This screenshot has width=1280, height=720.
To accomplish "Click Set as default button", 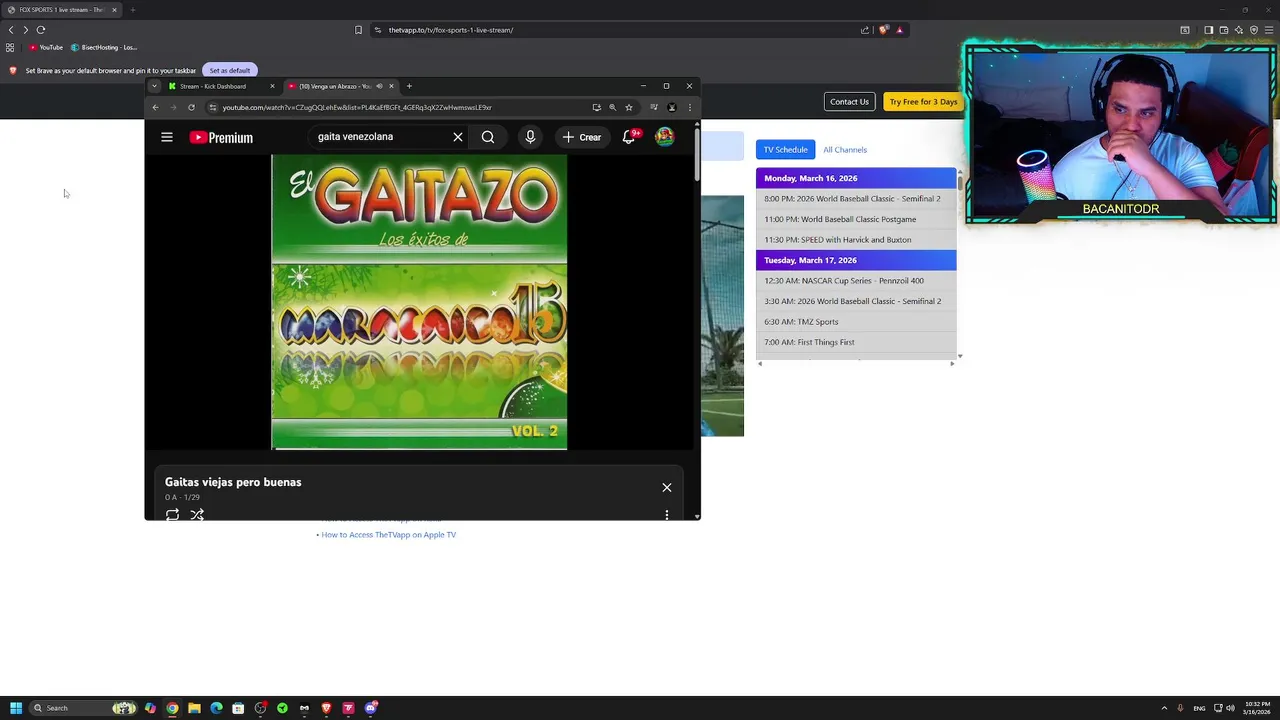I will pos(230,70).
